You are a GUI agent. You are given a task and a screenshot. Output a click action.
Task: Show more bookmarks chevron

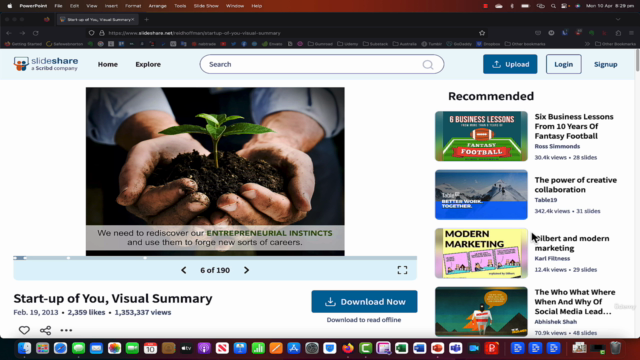(587, 44)
